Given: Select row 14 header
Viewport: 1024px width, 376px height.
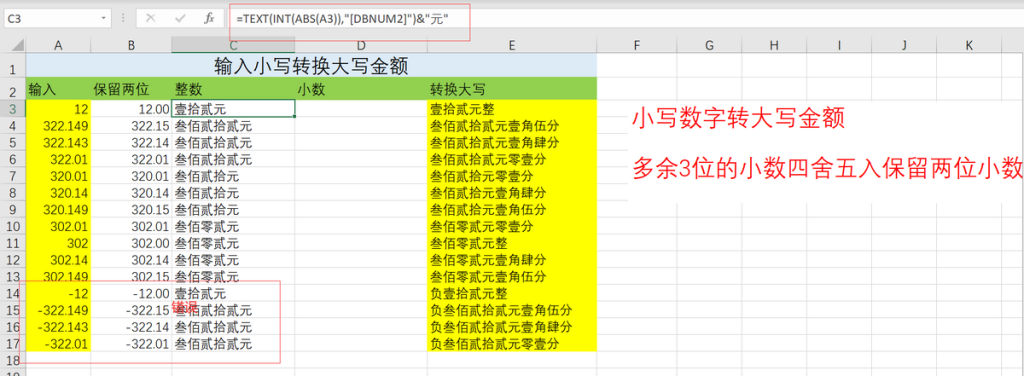Looking at the screenshot, I should click(x=13, y=293).
